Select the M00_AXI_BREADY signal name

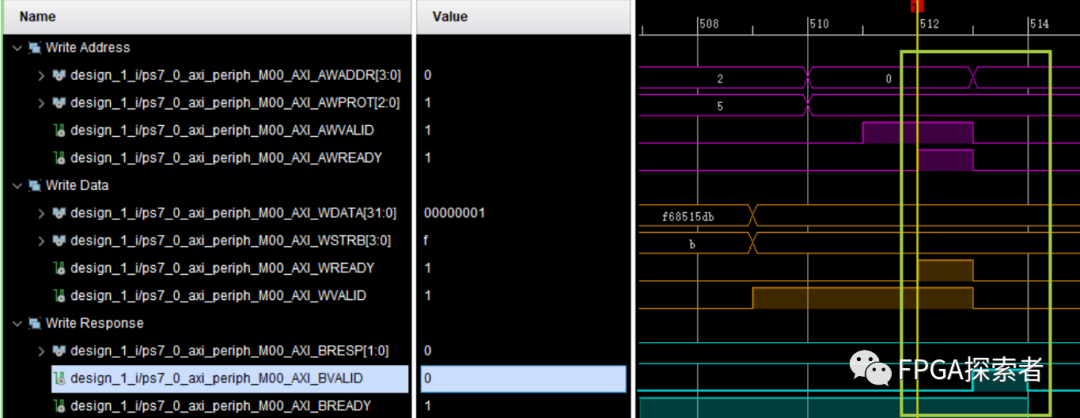(x=220, y=406)
